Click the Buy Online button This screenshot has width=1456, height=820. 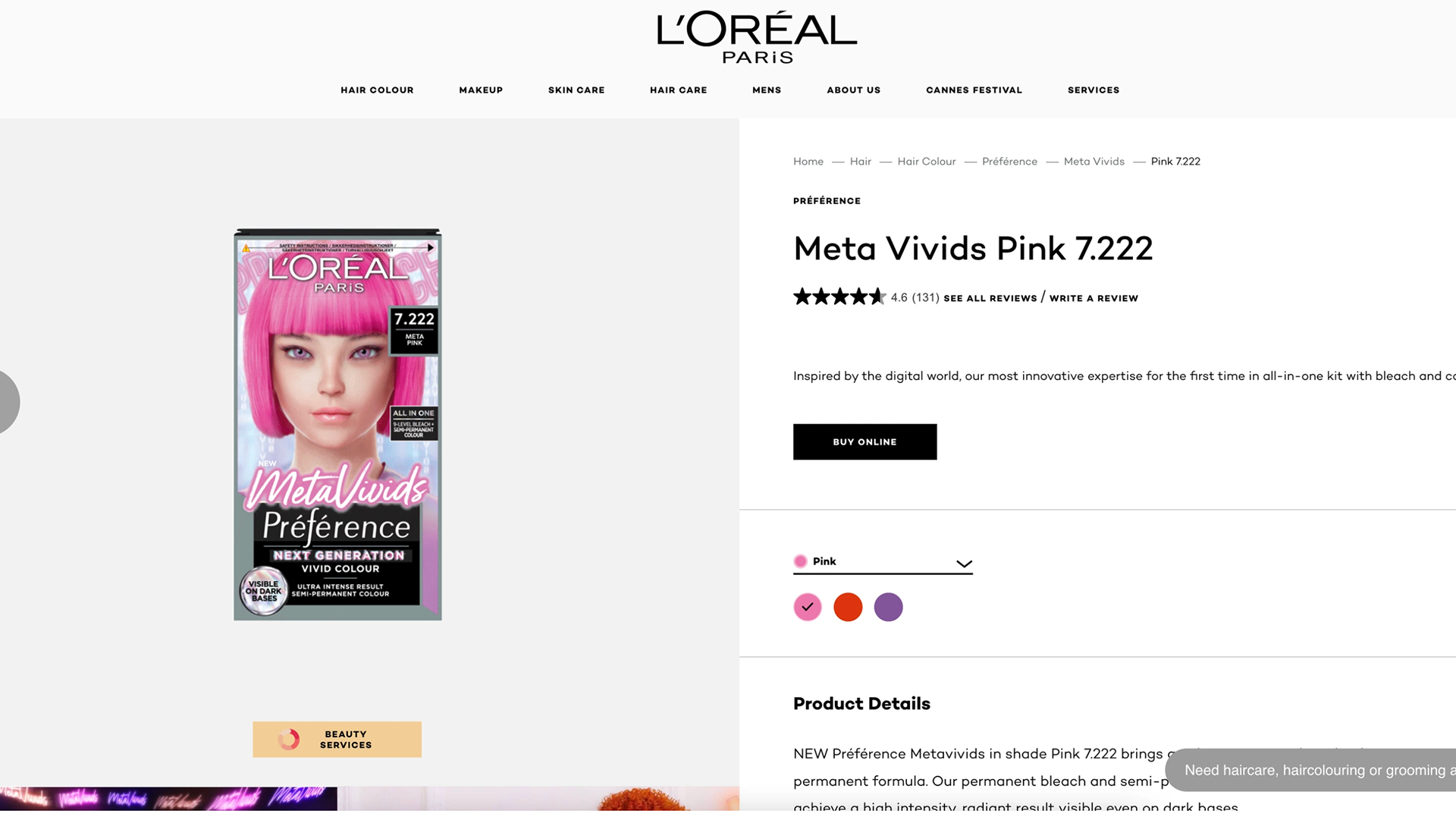click(x=864, y=441)
